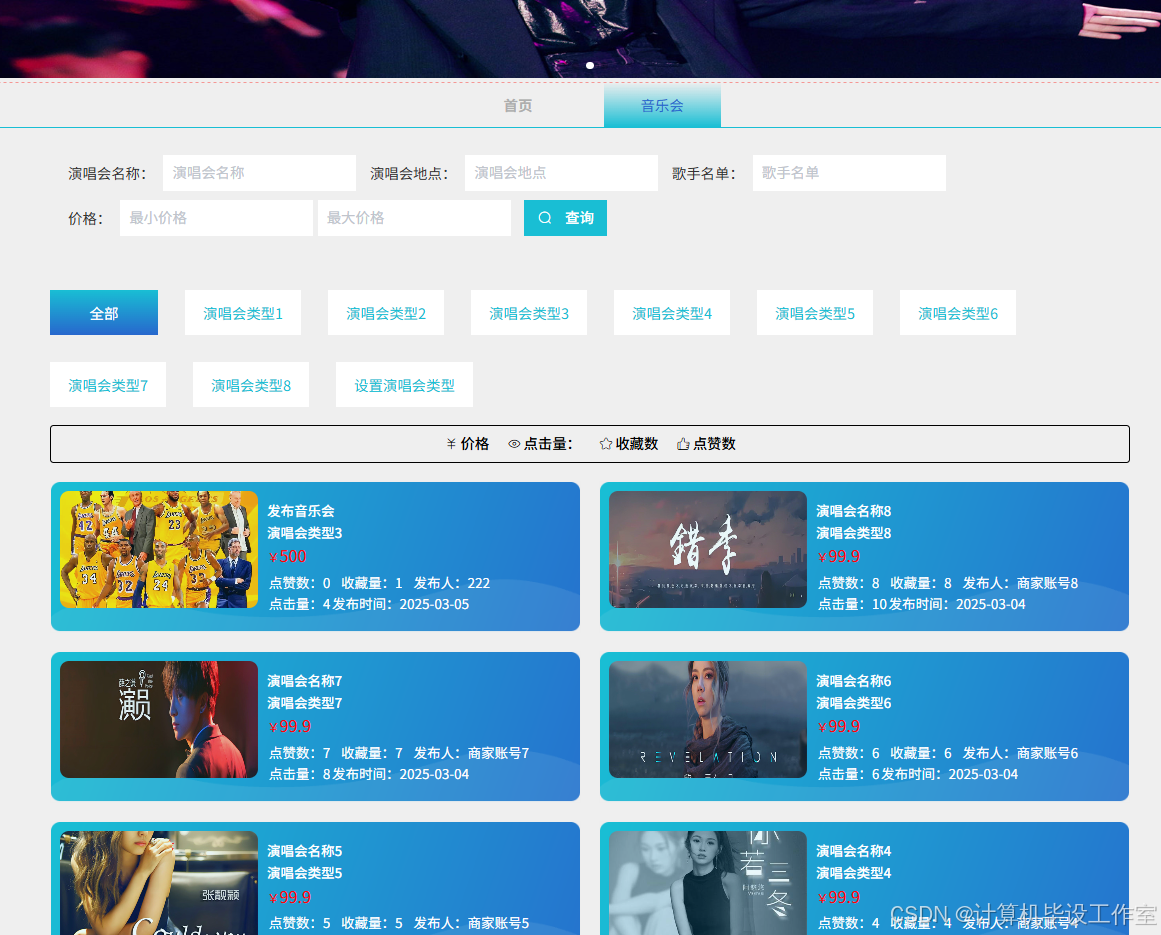Sort by 价格 label
Screen dimensions: 1161x935
475,444
